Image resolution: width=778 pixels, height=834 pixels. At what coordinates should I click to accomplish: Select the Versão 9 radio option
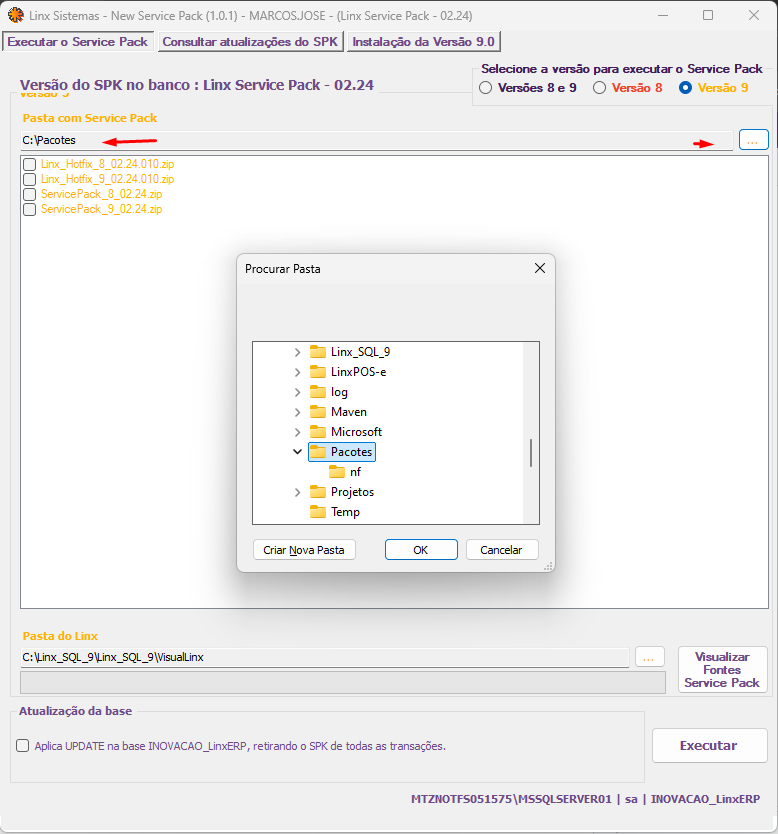coord(685,88)
